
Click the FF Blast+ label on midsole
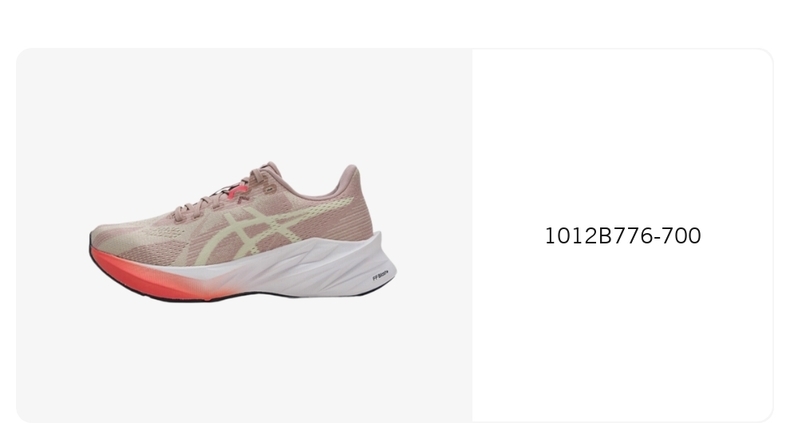[x=380, y=277]
